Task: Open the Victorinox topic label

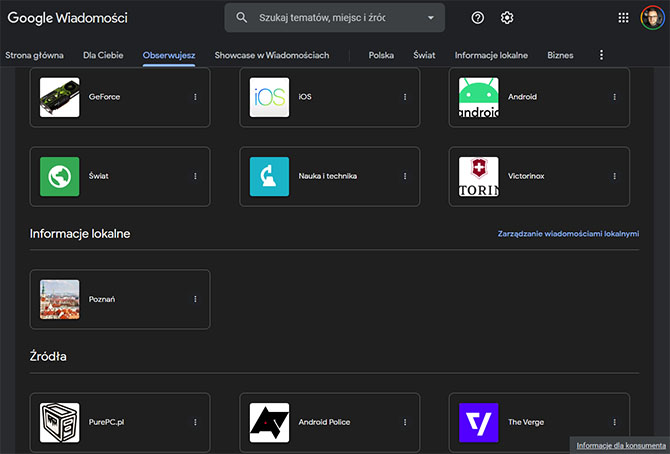Action: (526, 176)
